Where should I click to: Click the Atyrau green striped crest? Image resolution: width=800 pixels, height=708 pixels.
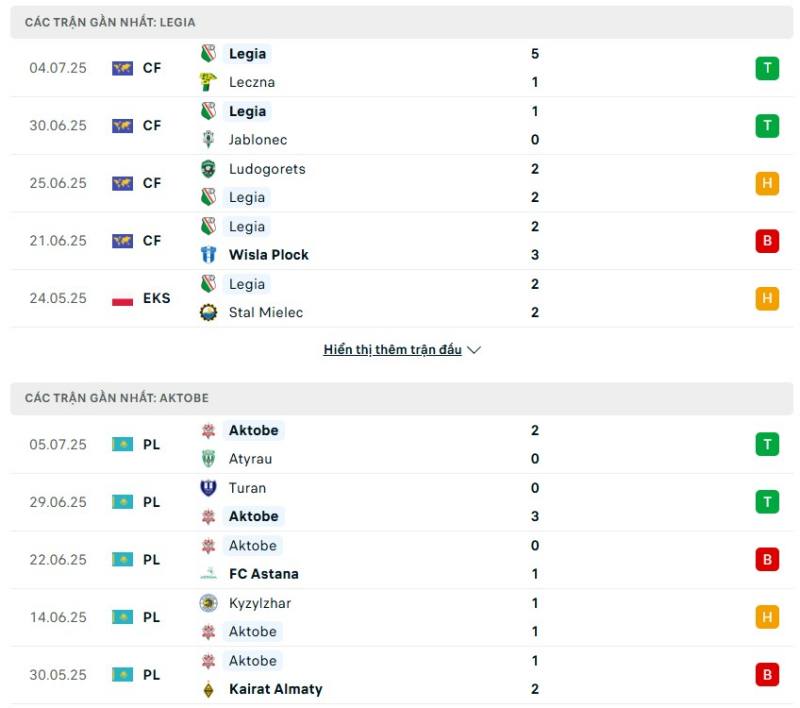coord(208,459)
